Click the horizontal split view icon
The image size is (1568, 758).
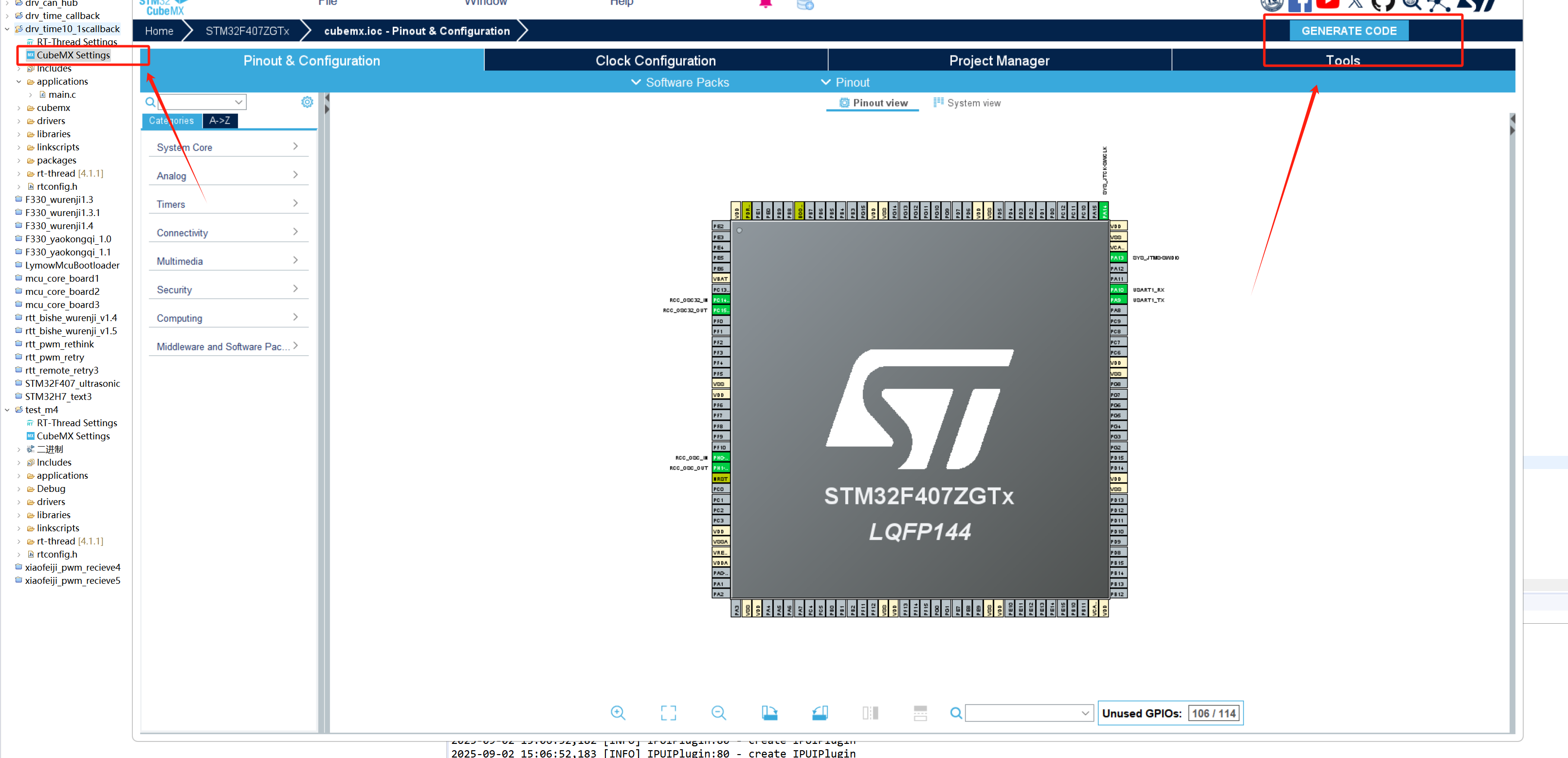pos(920,713)
